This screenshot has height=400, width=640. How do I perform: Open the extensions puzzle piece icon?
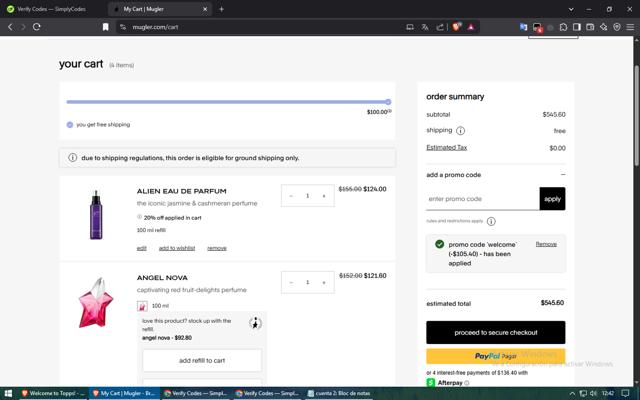563,27
